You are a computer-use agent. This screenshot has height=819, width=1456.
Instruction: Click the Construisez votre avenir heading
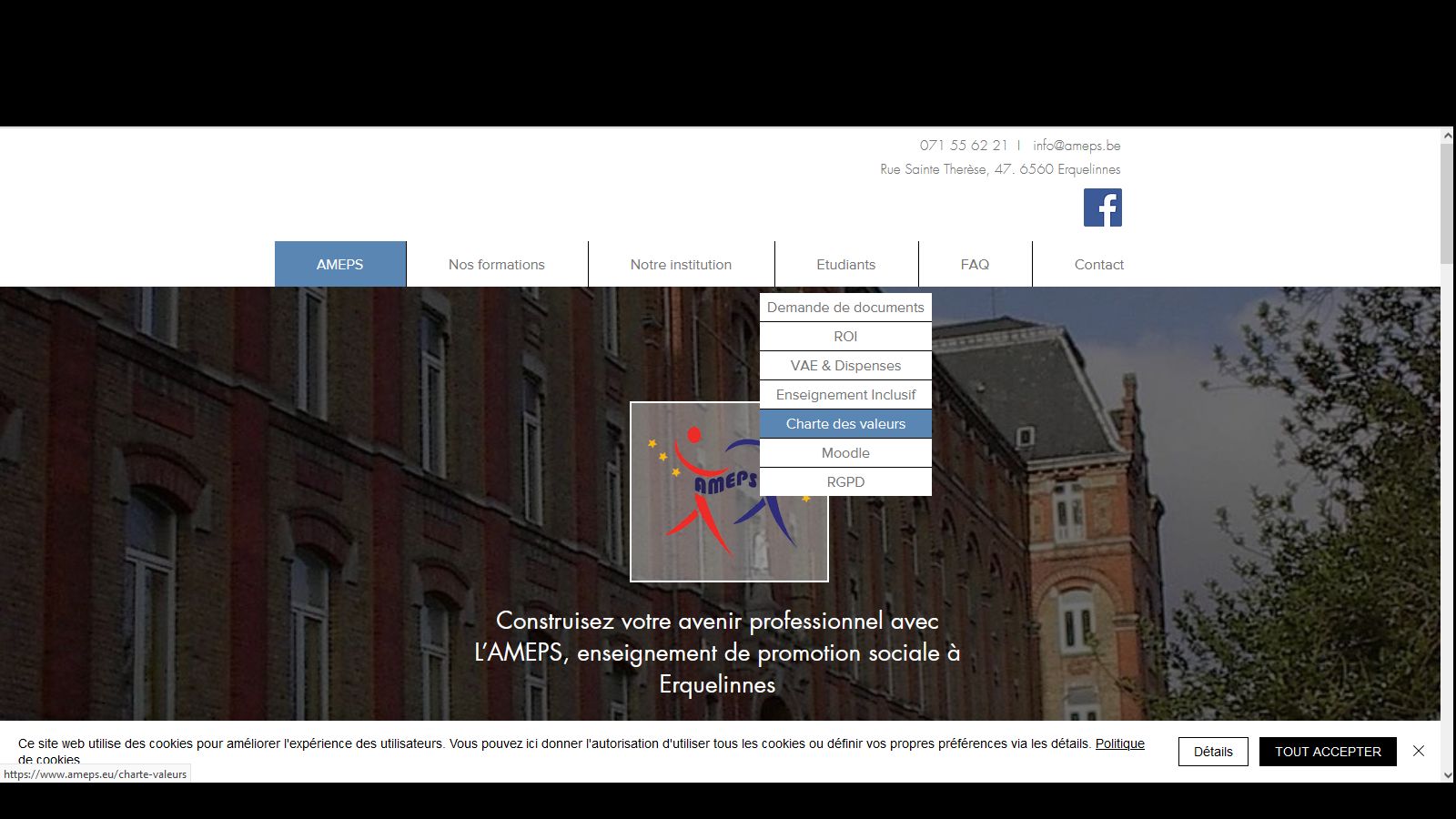pyautogui.click(x=717, y=652)
